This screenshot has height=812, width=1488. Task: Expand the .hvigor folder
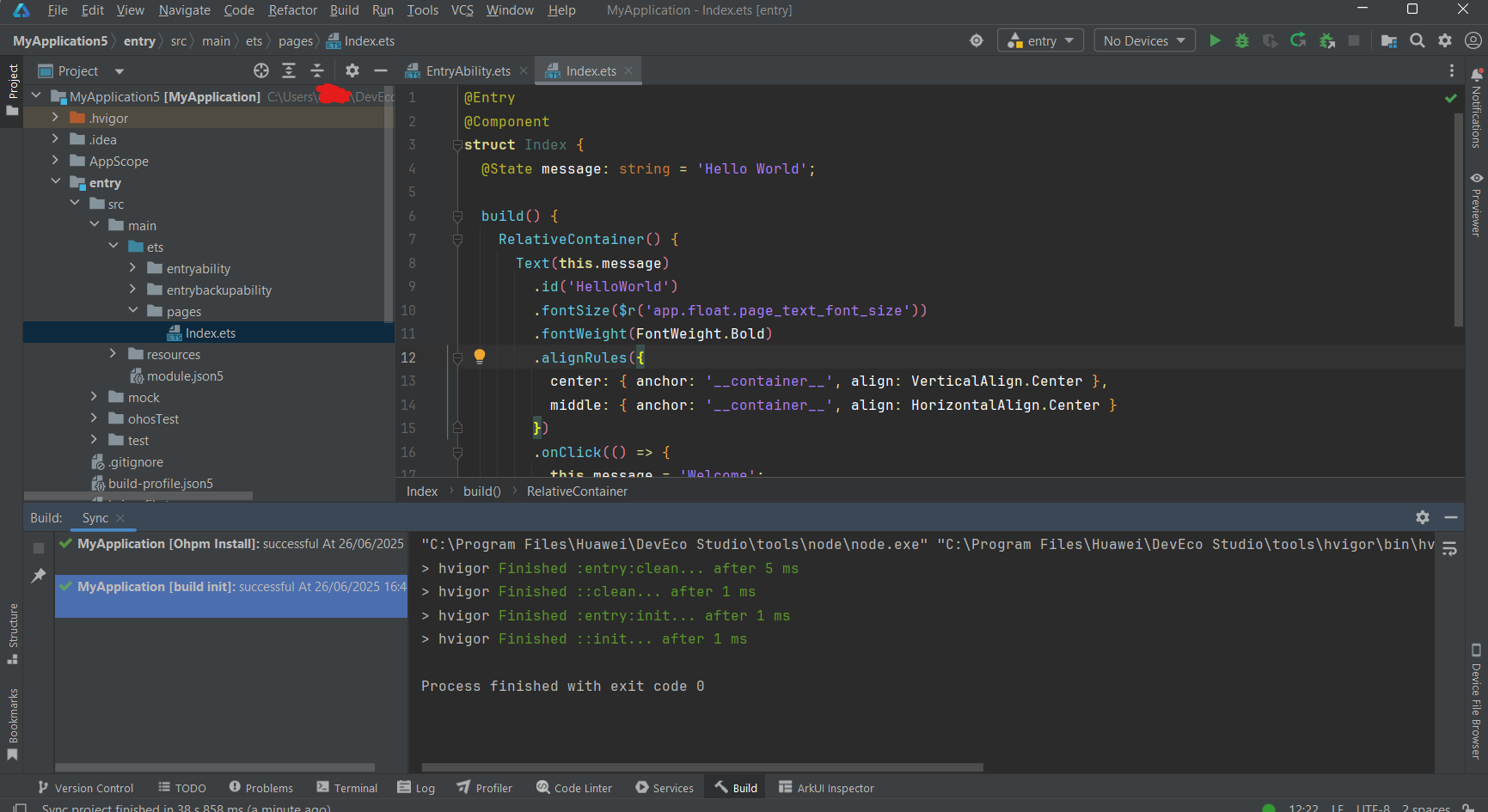point(55,118)
